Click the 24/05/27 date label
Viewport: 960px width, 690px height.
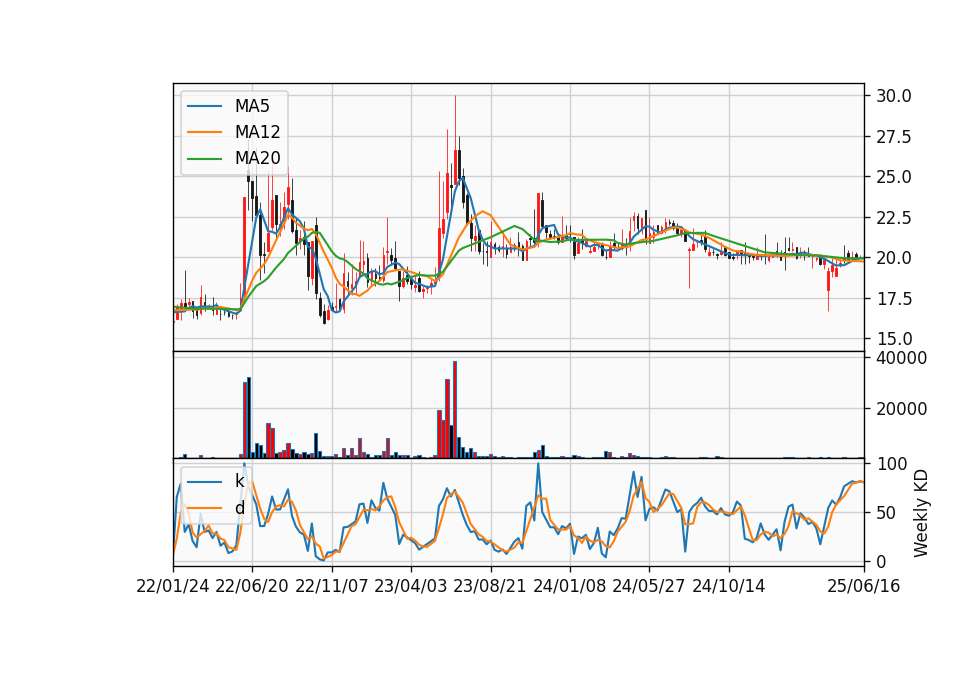coord(649,587)
